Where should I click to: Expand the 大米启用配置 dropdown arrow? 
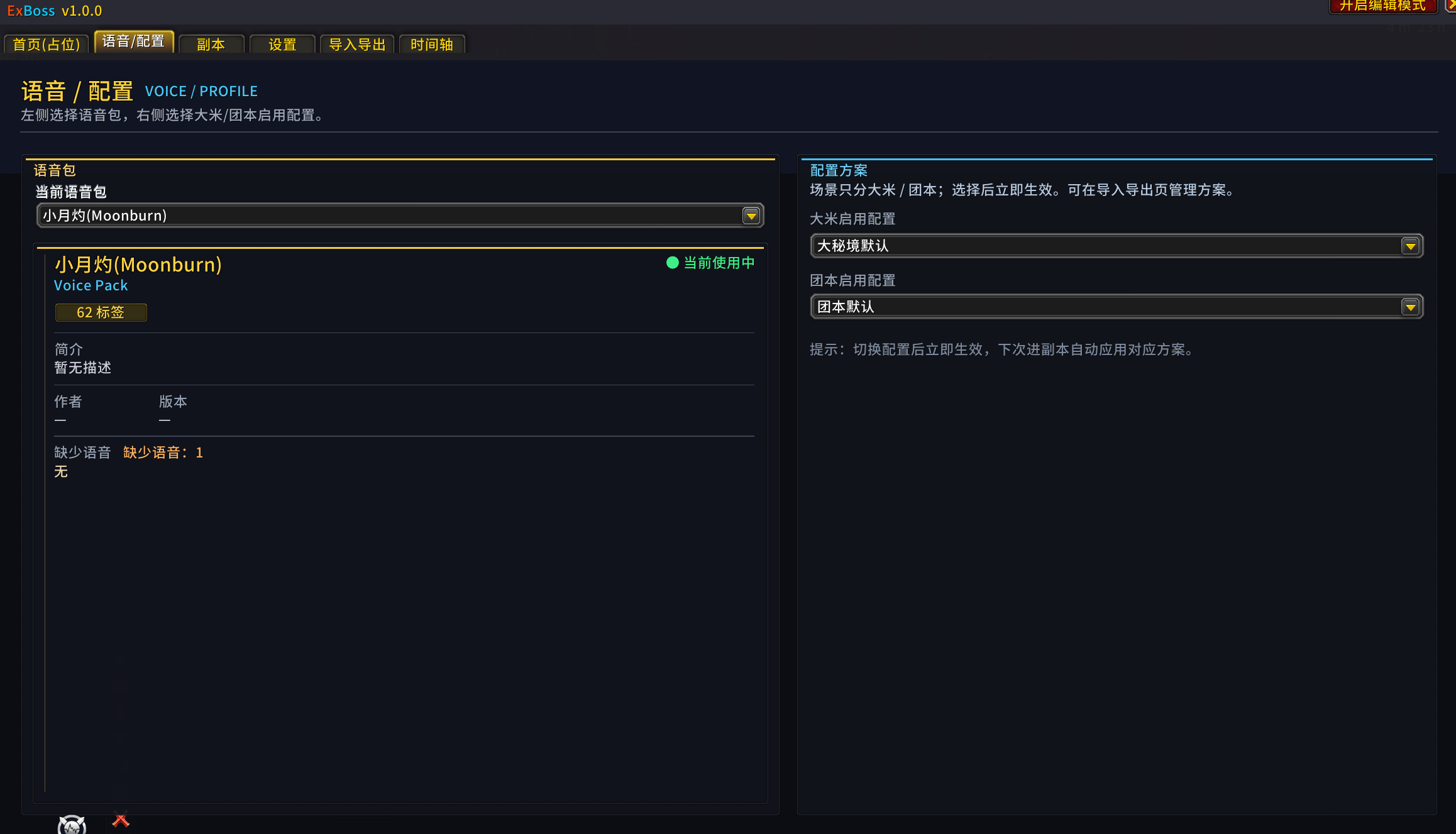point(1410,246)
